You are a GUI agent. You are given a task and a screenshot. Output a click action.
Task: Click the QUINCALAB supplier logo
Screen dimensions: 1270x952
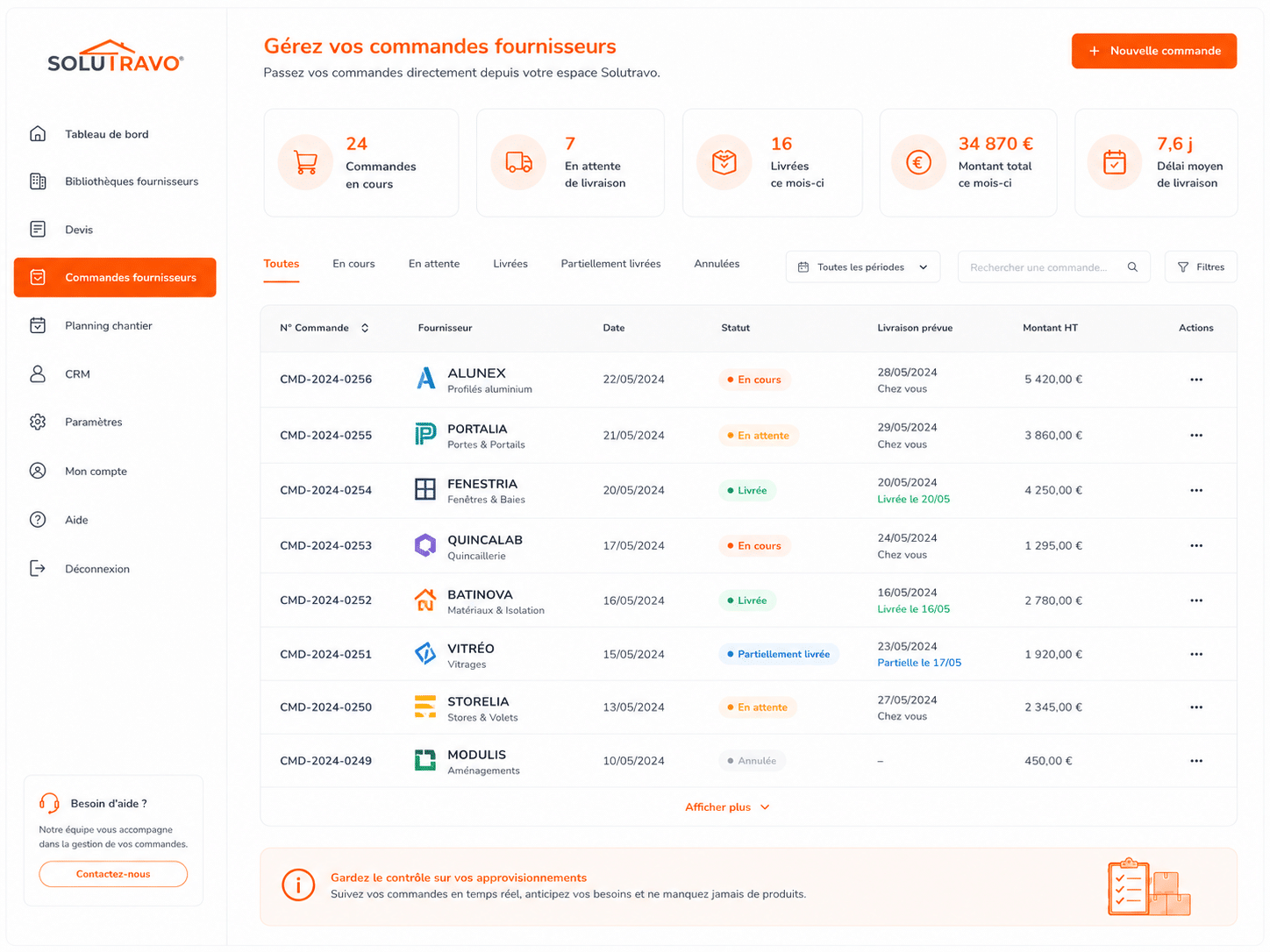[x=425, y=545]
